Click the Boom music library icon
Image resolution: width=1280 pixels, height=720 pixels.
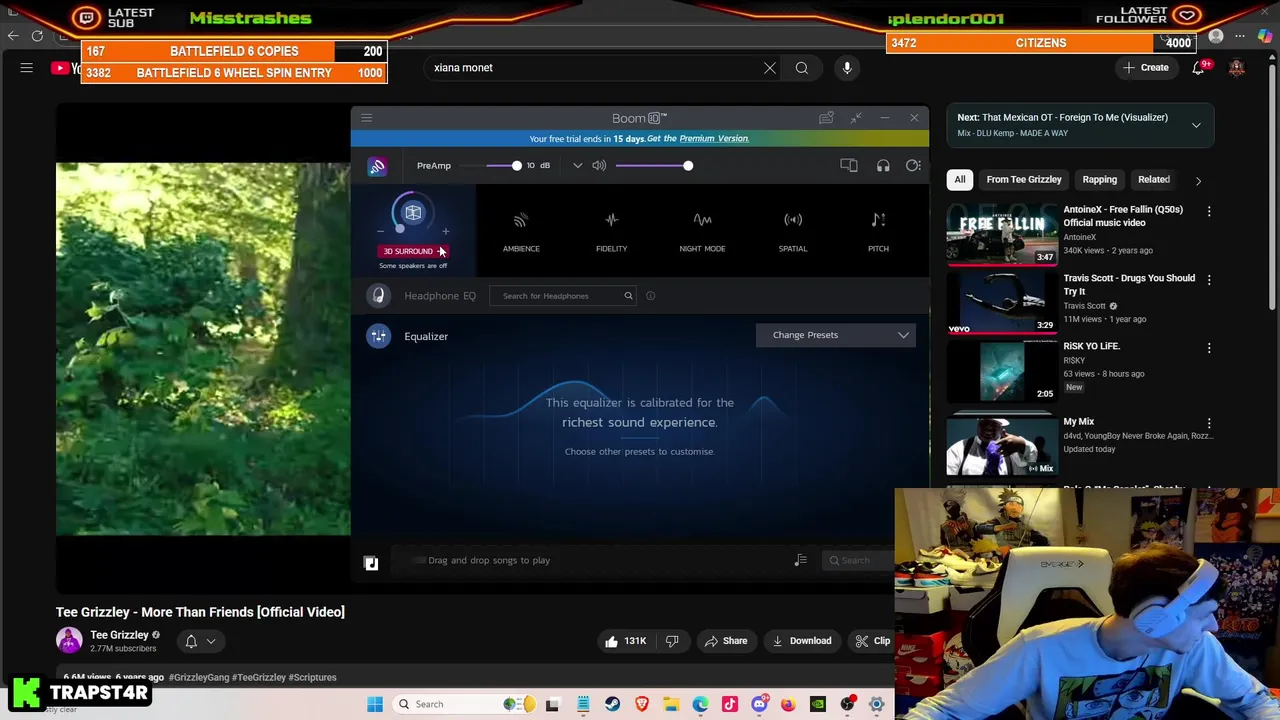(x=371, y=563)
